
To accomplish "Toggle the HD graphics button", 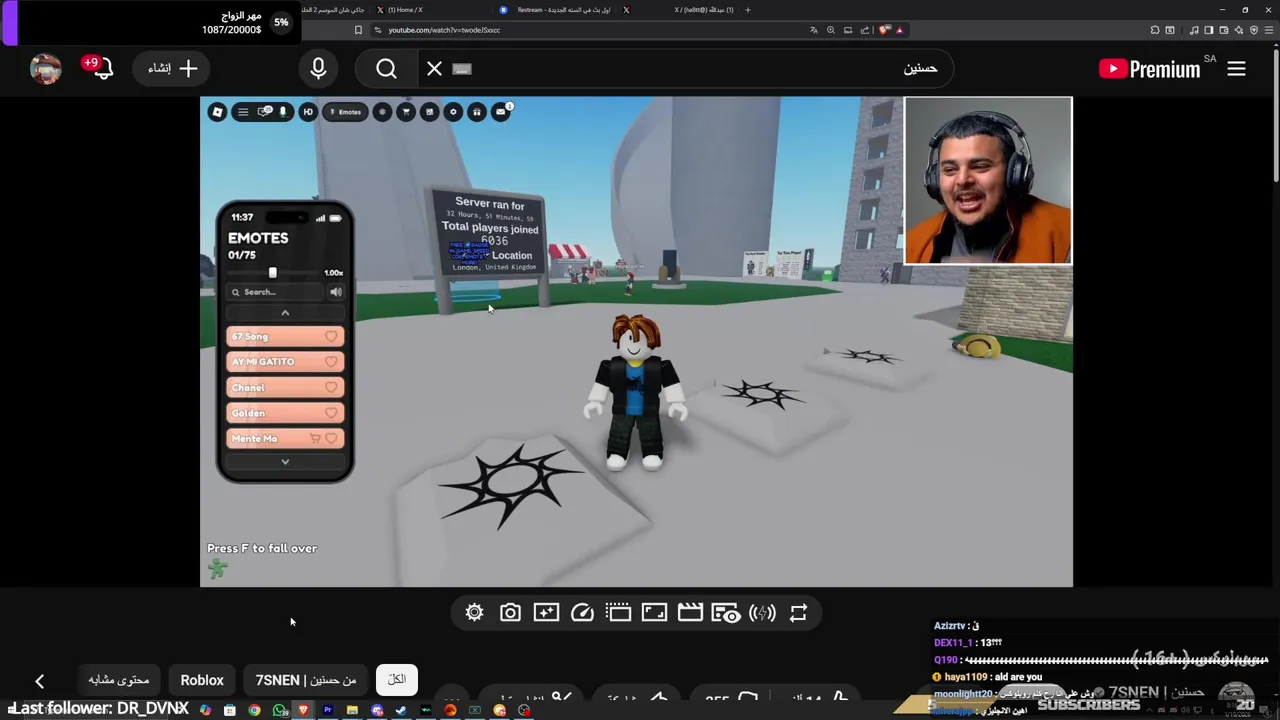I will point(308,112).
